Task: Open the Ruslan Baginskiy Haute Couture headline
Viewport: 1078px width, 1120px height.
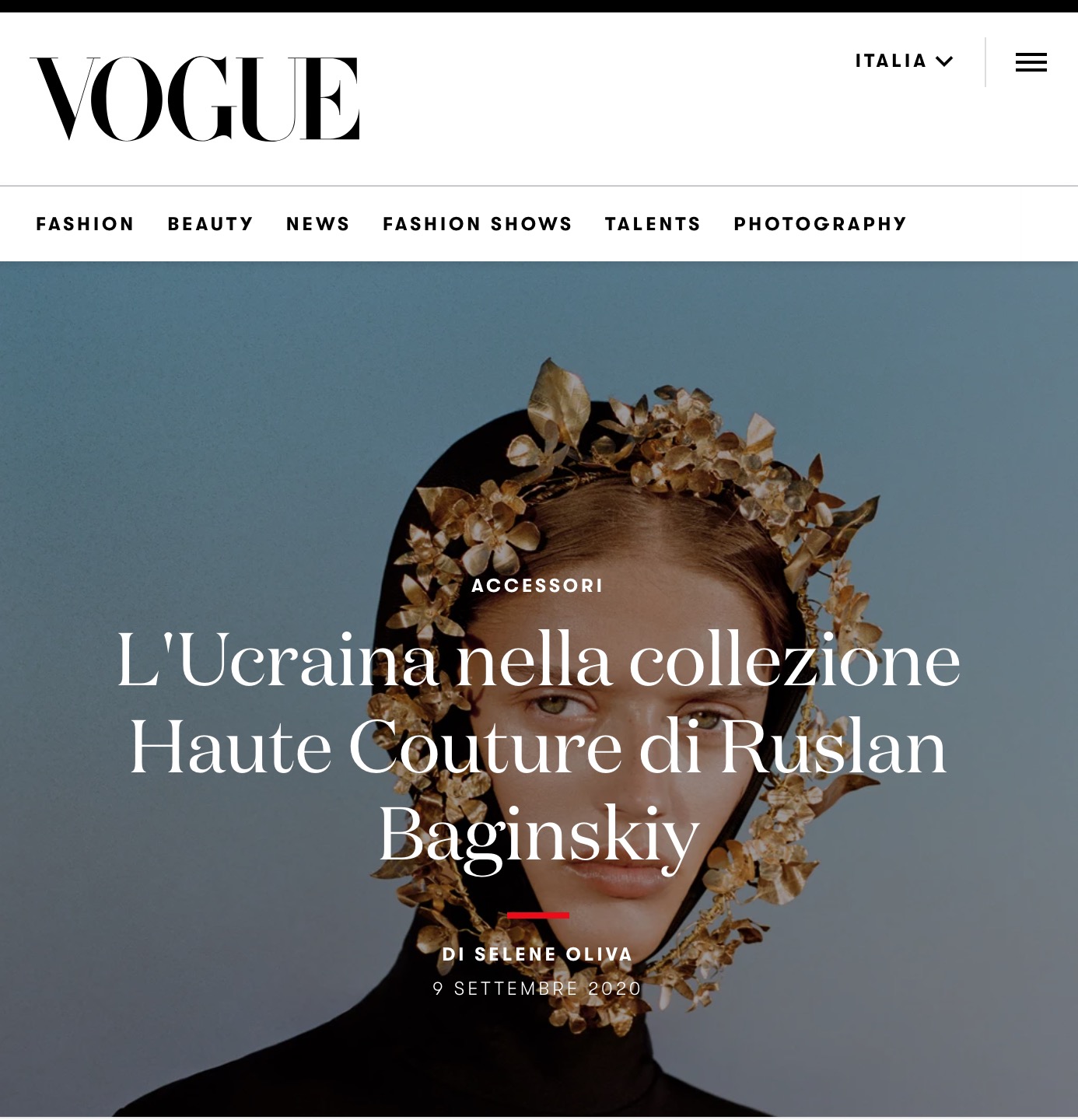Action: click(x=538, y=747)
